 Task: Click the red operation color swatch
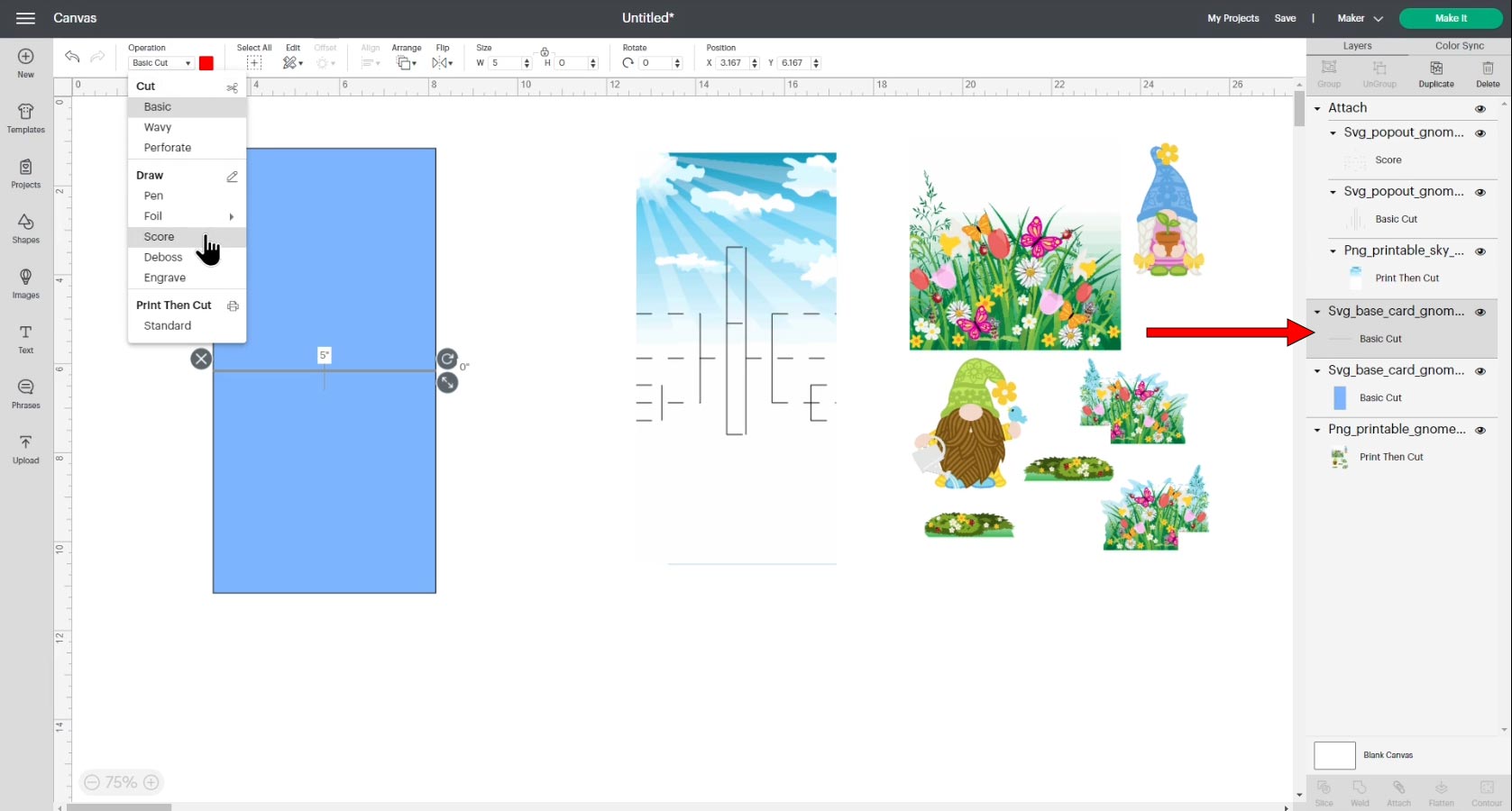[206, 63]
